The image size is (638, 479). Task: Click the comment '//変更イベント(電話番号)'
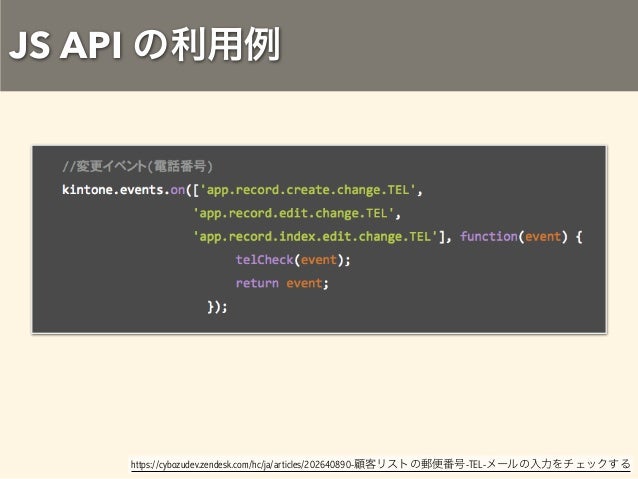tap(138, 166)
